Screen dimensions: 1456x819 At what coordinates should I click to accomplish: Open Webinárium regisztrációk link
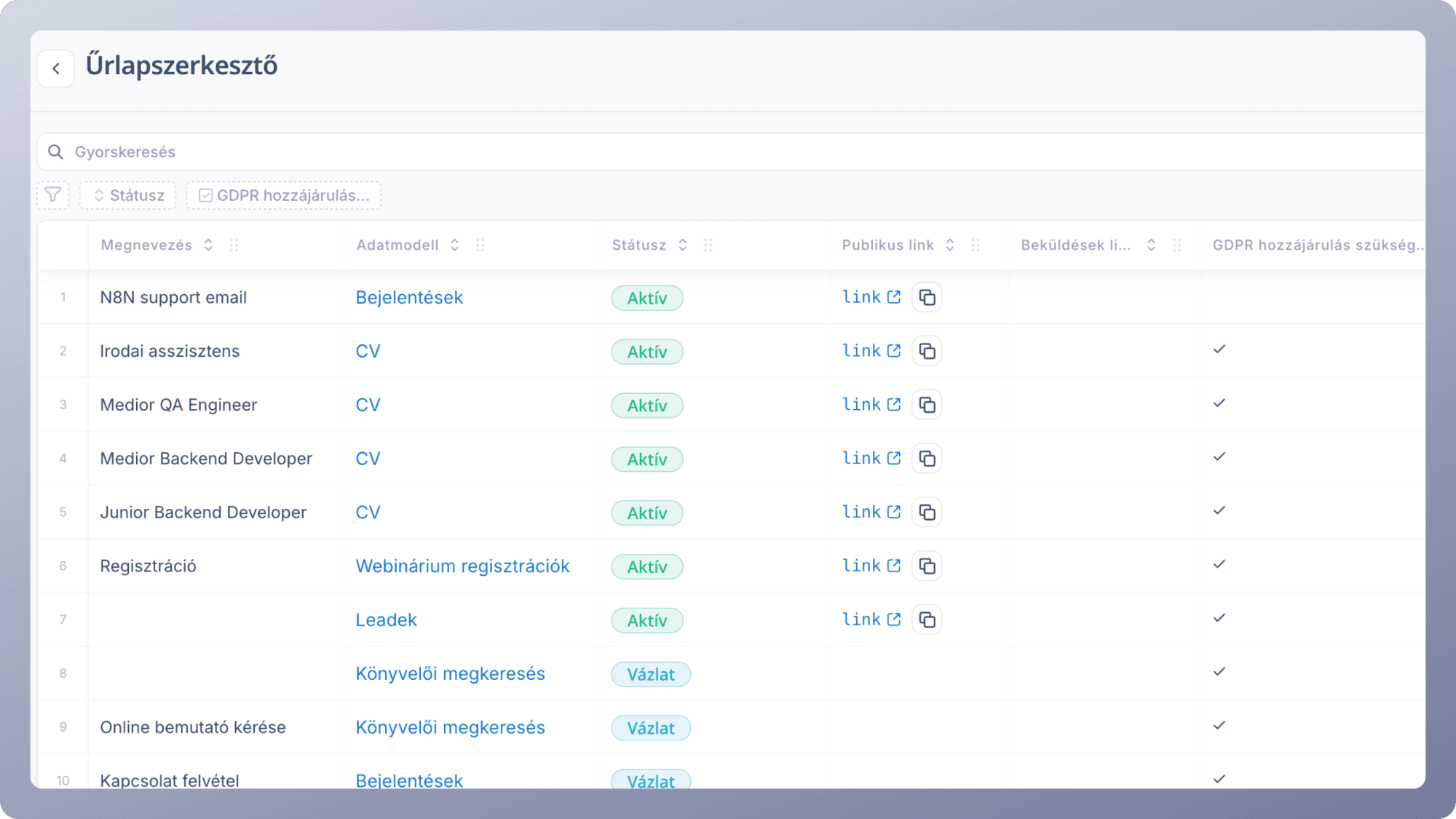462,566
